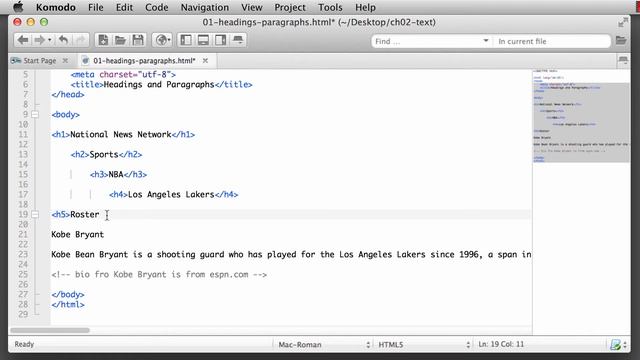Click the 'Roster' text on line 19
The image size is (640, 360).
(x=84, y=214)
